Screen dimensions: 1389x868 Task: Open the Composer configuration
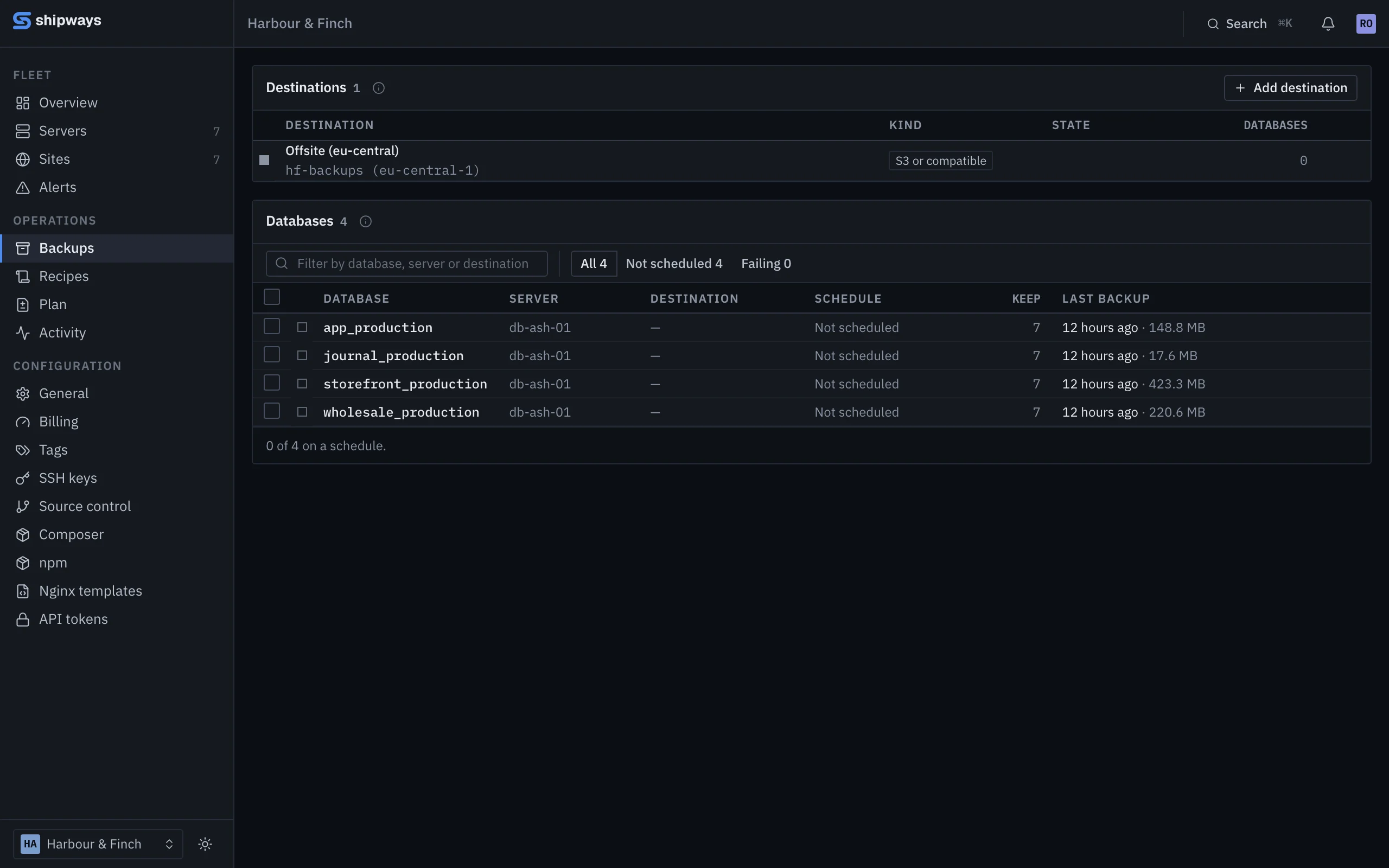pyautogui.click(x=117, y=534)
